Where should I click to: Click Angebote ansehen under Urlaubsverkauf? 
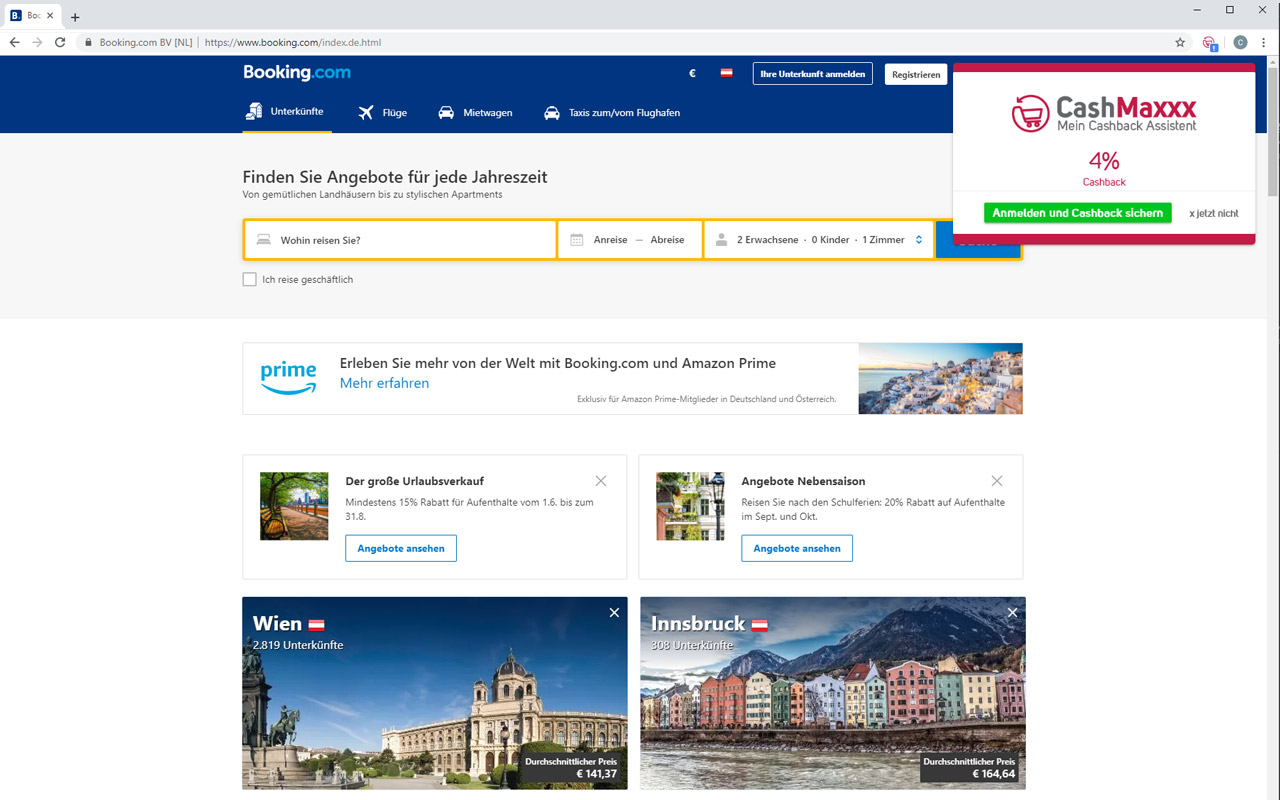pos(401,548)
